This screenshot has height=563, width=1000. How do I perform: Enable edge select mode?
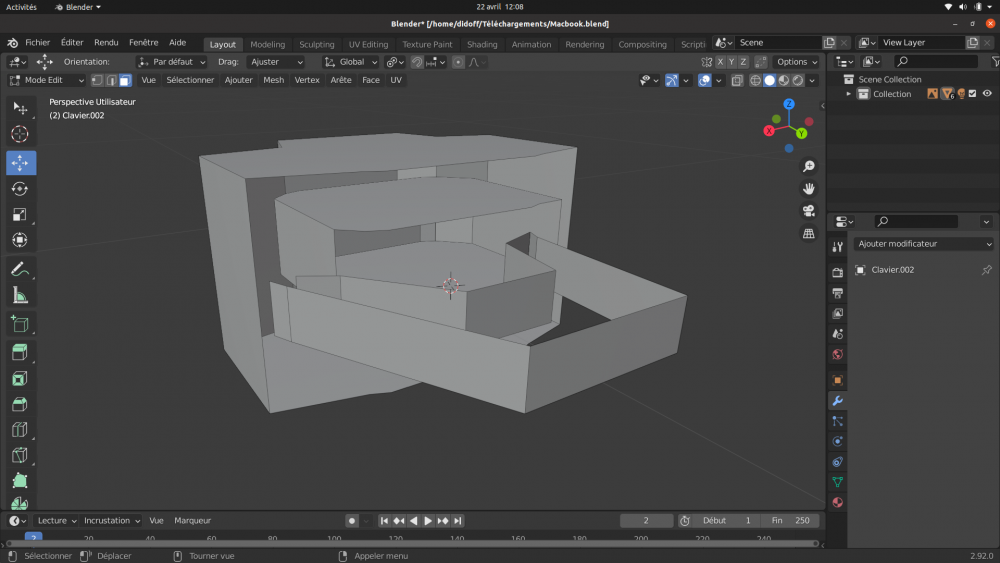[x=111, y=80]
